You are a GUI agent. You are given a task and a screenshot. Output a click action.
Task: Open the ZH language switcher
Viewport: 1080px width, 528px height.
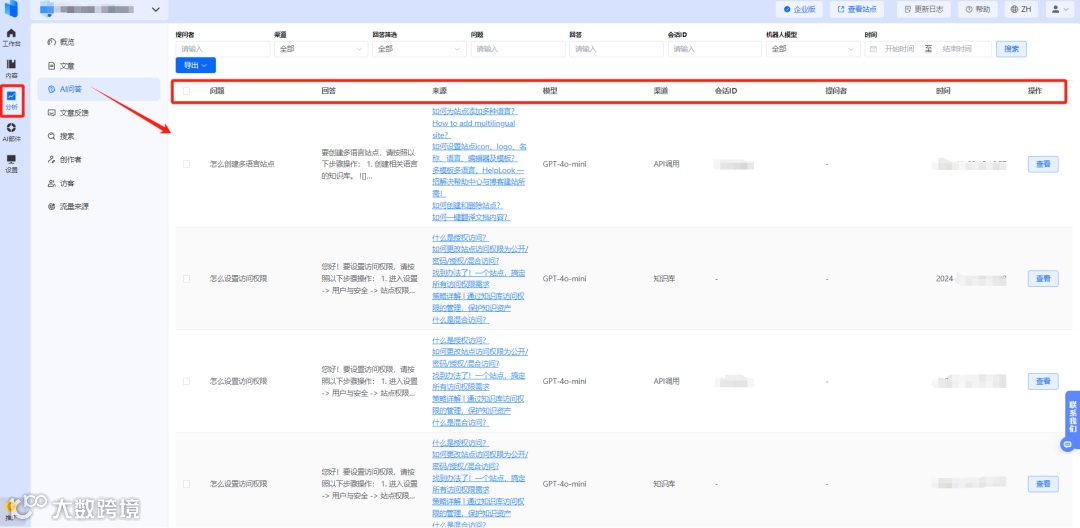[1021, 9]
